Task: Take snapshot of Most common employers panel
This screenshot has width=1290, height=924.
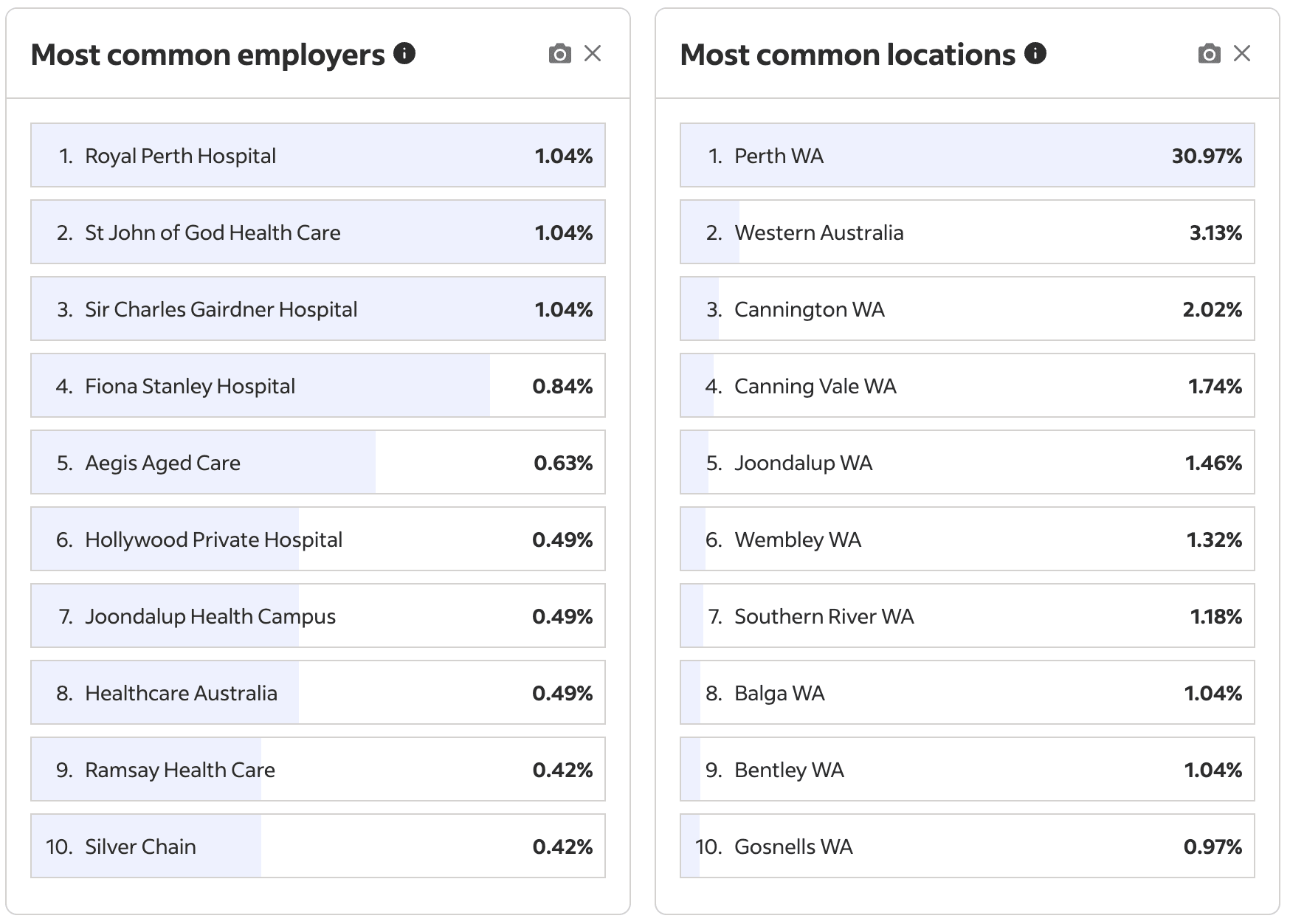Action: (560, 54)
